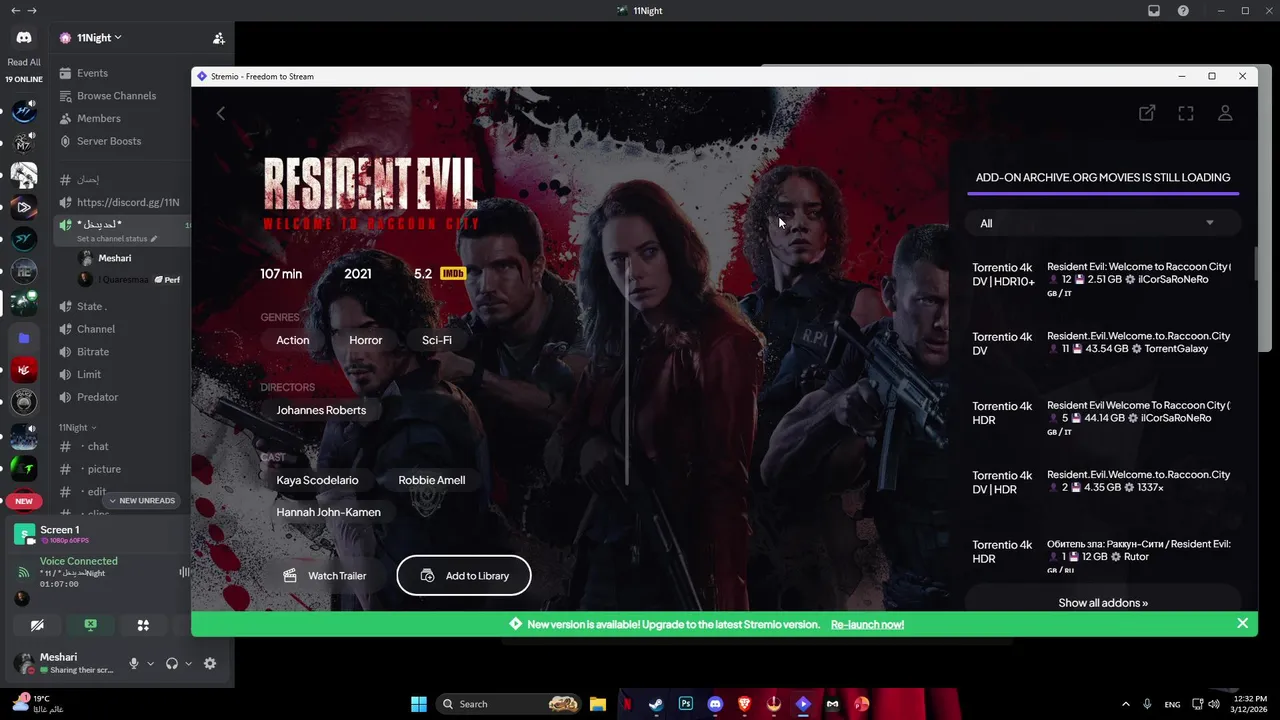Click Add to Library button
This screenshot has width=1280, height=720.
(x=464, y=576)
